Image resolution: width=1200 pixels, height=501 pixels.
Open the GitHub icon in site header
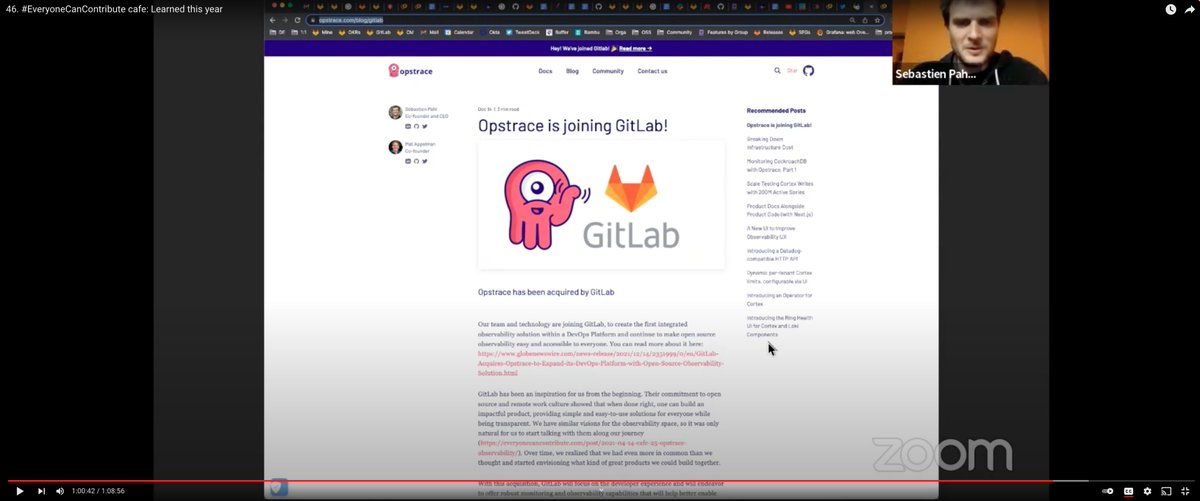click(x=809, y=71)
